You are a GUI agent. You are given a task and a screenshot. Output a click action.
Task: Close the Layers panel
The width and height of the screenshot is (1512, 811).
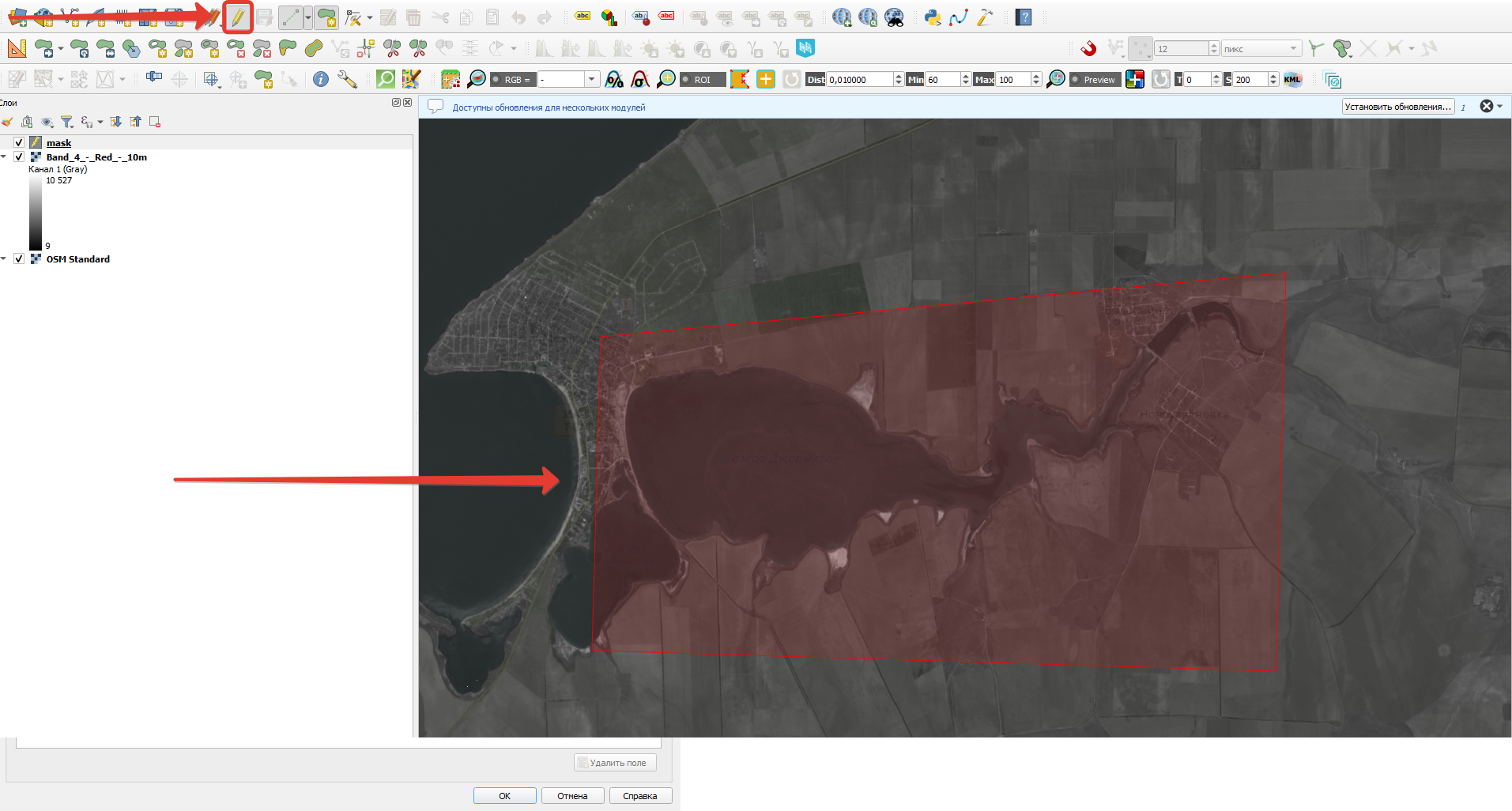click(408, 102)
